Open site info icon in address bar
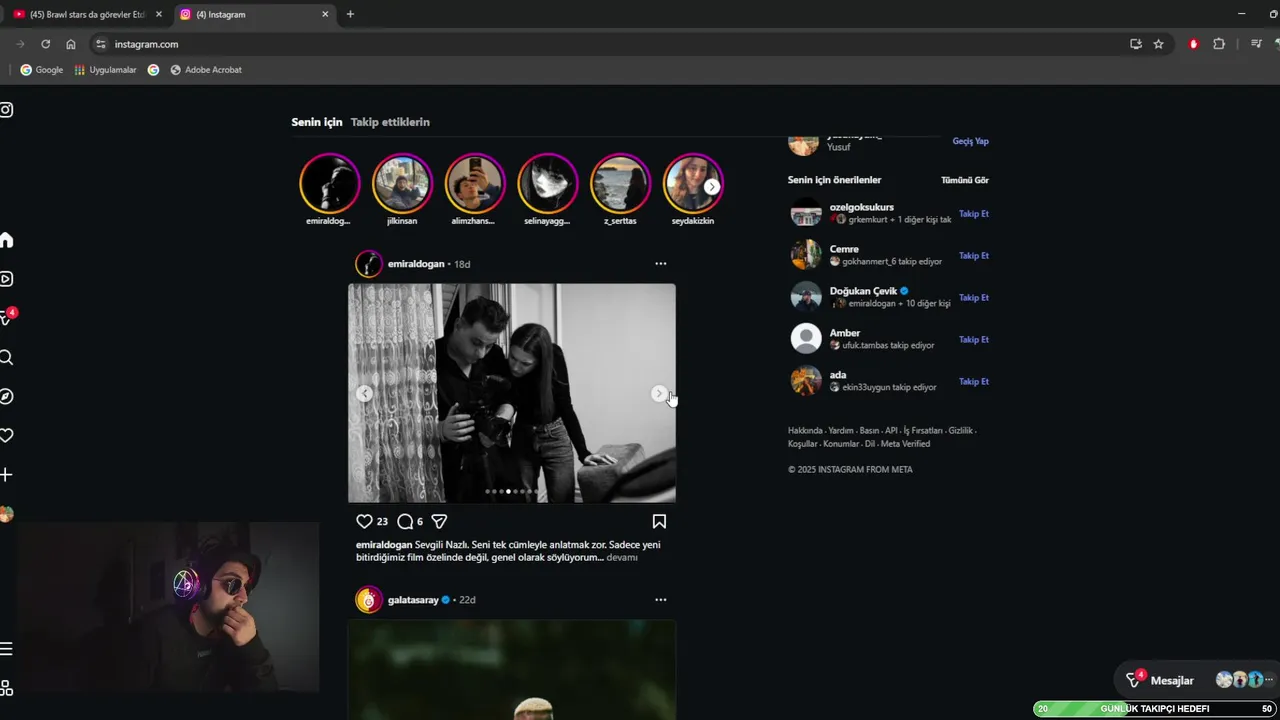Image resolution: width=1280 pixels, height=720 pixels. (x=100, y=44)
